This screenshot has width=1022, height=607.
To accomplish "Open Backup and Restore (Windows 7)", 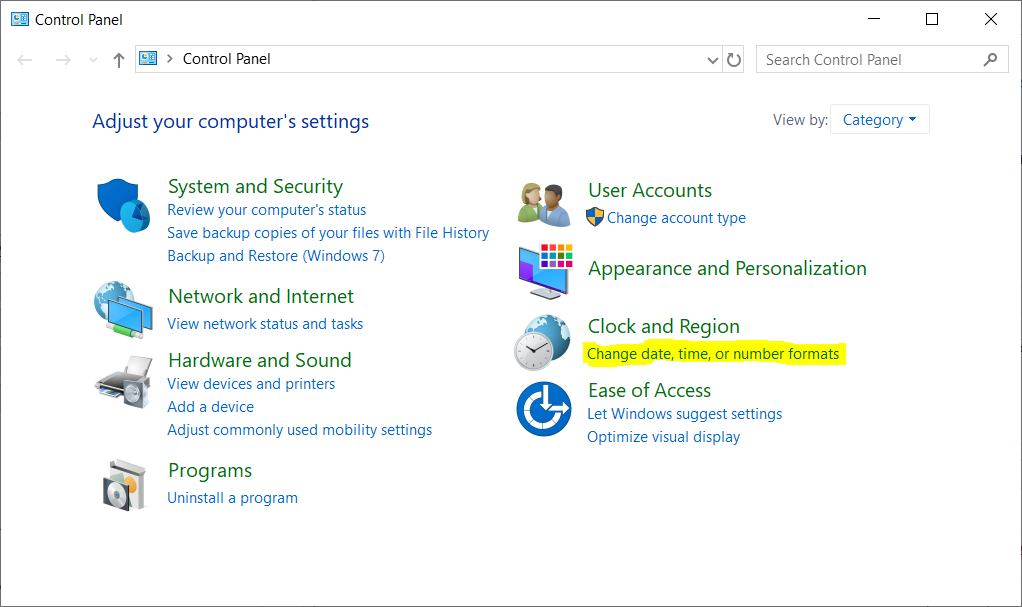I will pos(276,256).
